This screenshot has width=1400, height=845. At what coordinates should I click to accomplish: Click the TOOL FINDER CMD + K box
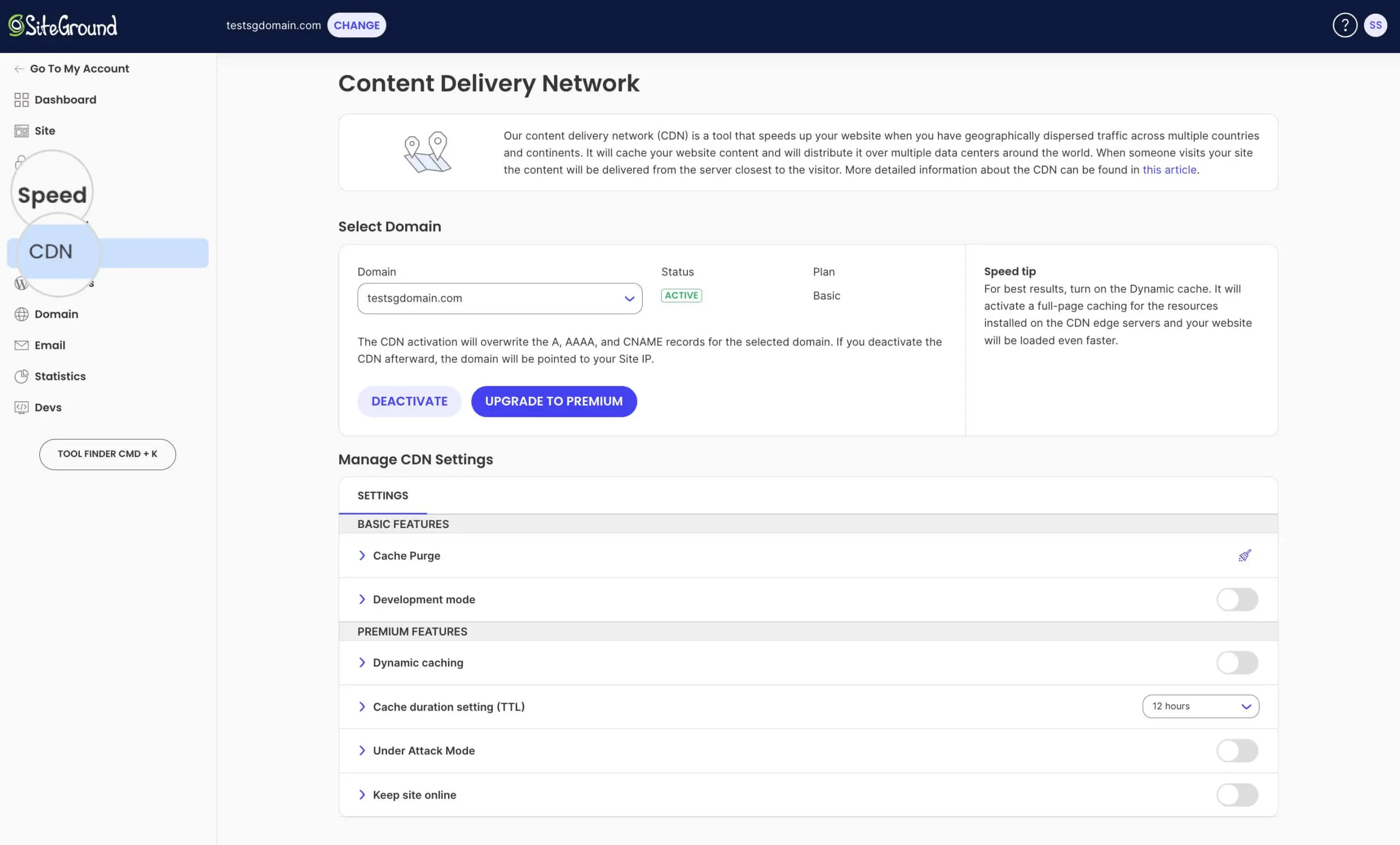(107, 454)
